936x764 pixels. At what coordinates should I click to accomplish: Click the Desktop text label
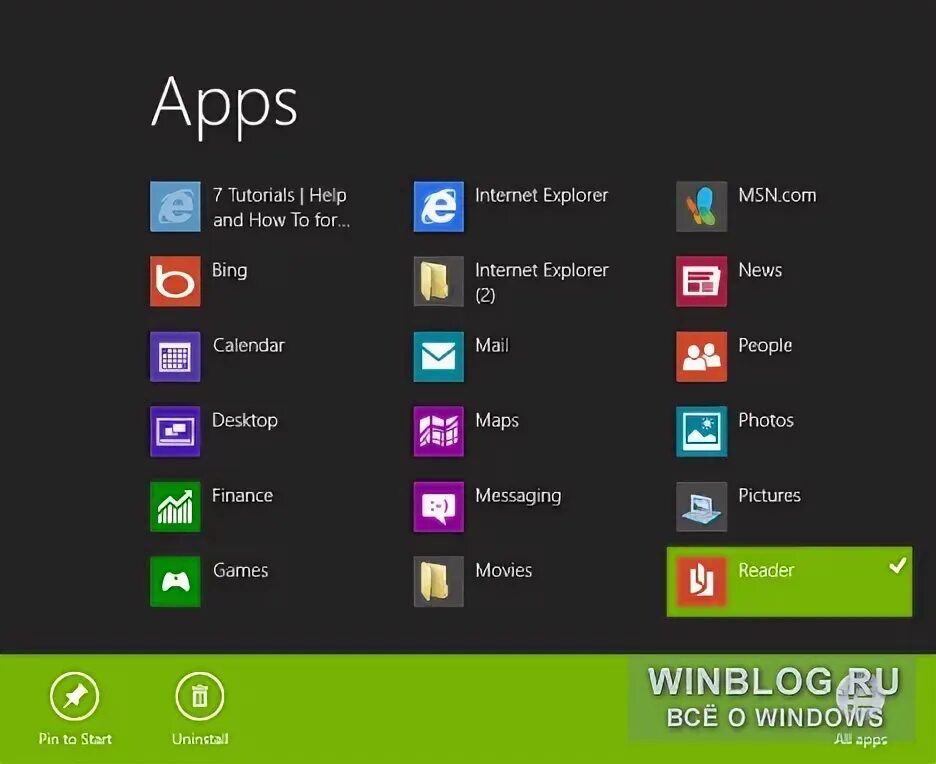tap(245, 421)
